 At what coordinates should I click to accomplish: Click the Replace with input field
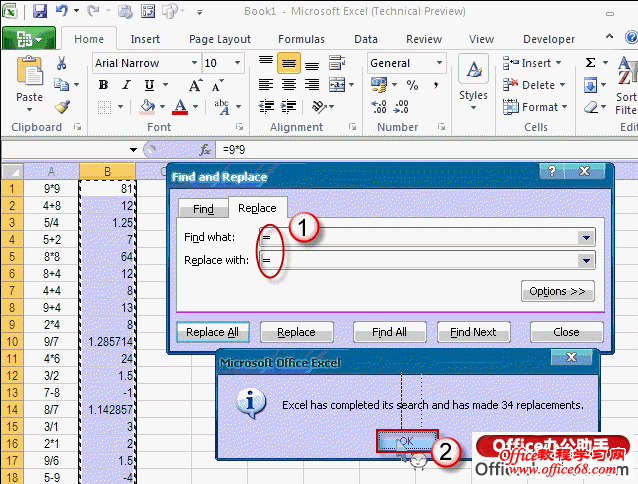click(420, 260)
